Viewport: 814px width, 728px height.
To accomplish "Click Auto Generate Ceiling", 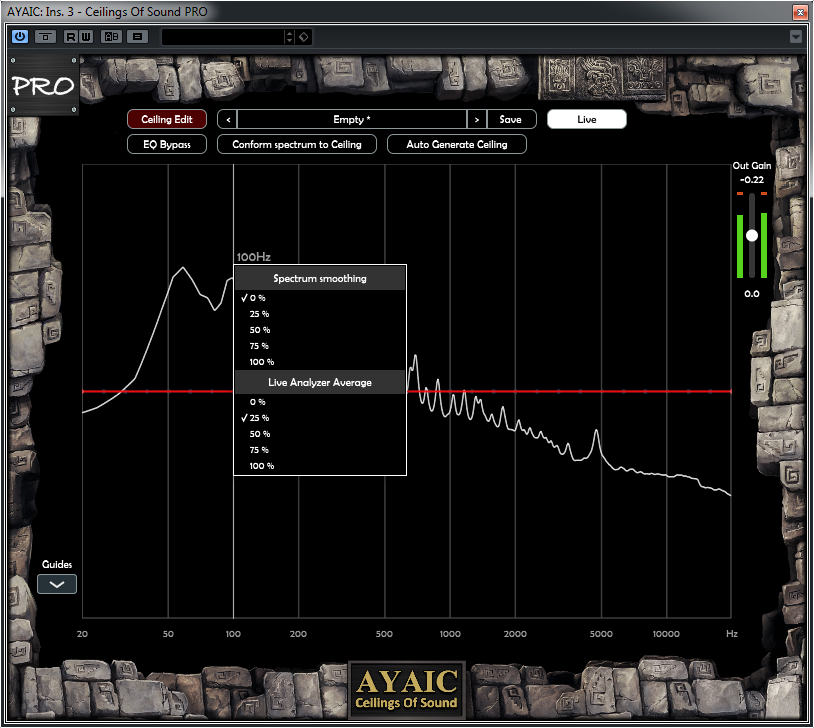I will (457, 144).
